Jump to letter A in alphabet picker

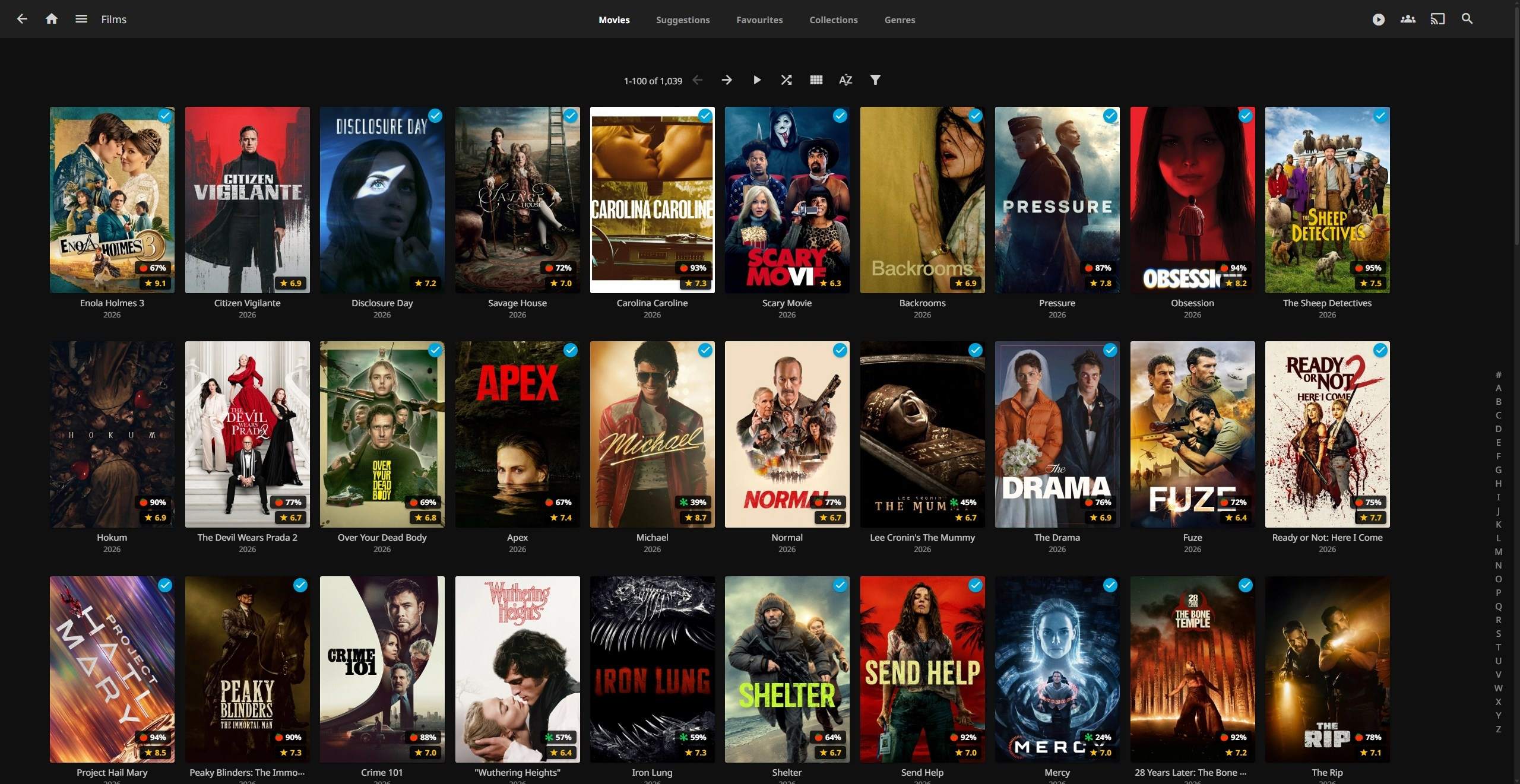(x=1498, y=388)
